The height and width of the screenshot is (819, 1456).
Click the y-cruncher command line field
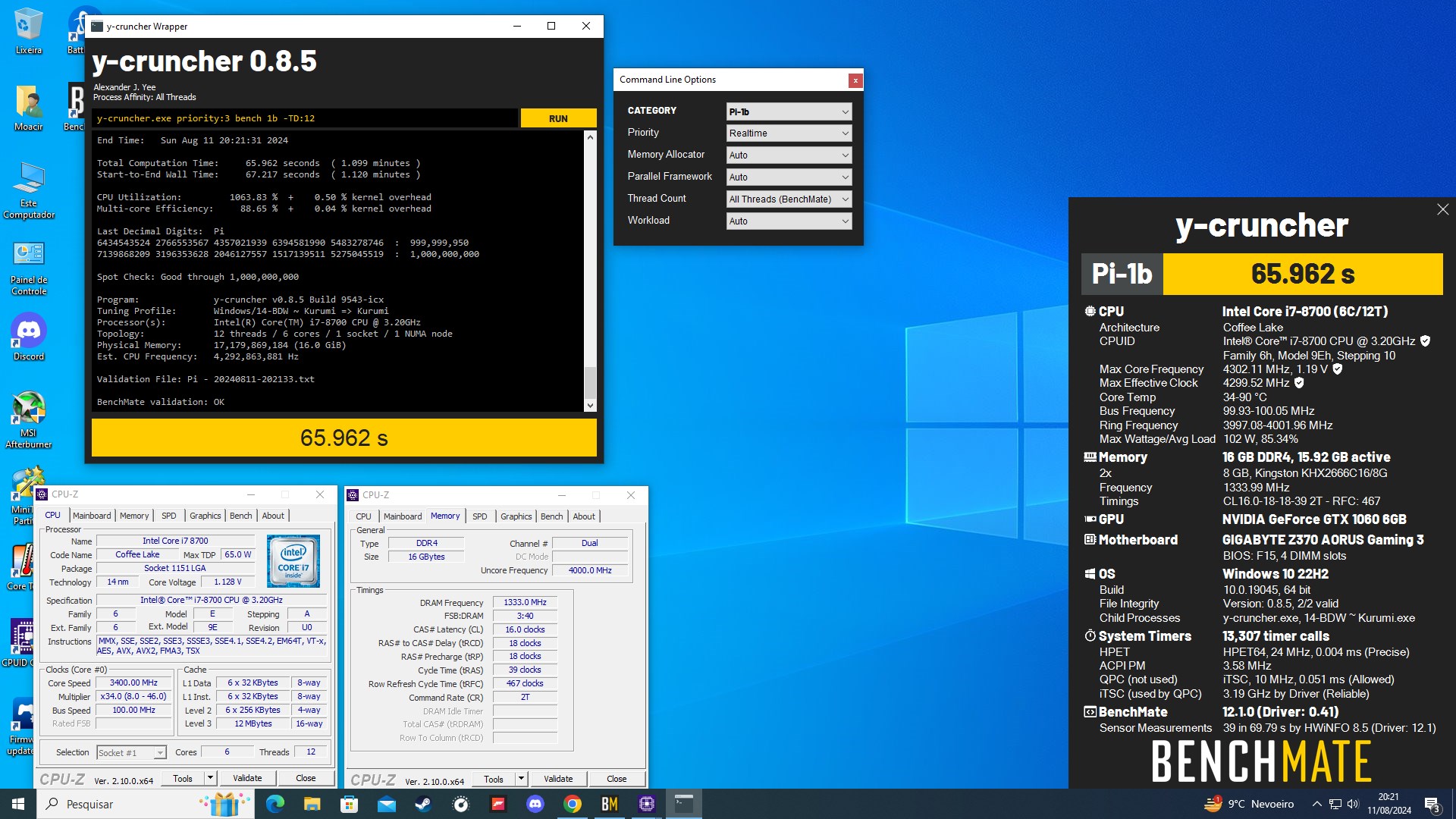pos(305,118)
